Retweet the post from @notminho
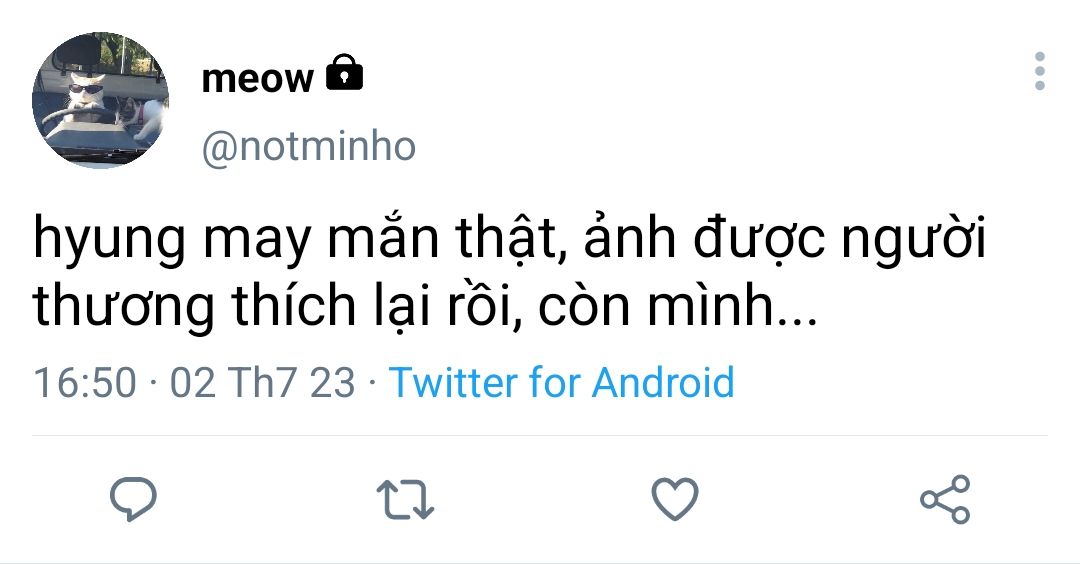 (x=405, y=499)
